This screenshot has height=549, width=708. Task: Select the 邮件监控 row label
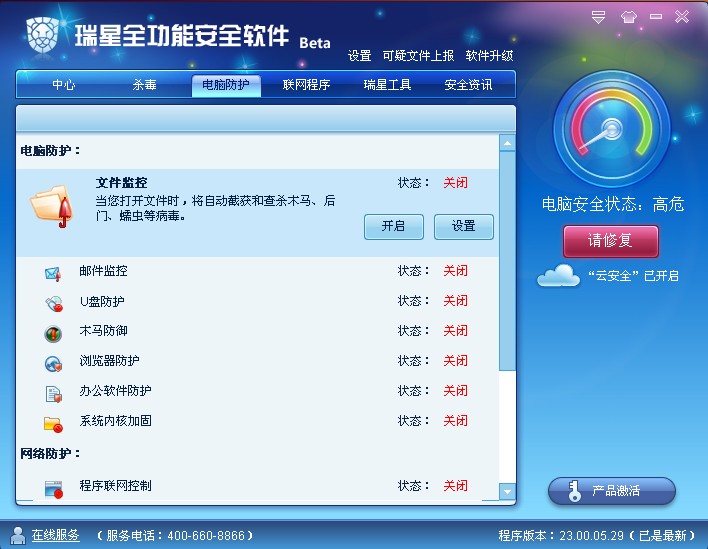click(x=103, y=271)
